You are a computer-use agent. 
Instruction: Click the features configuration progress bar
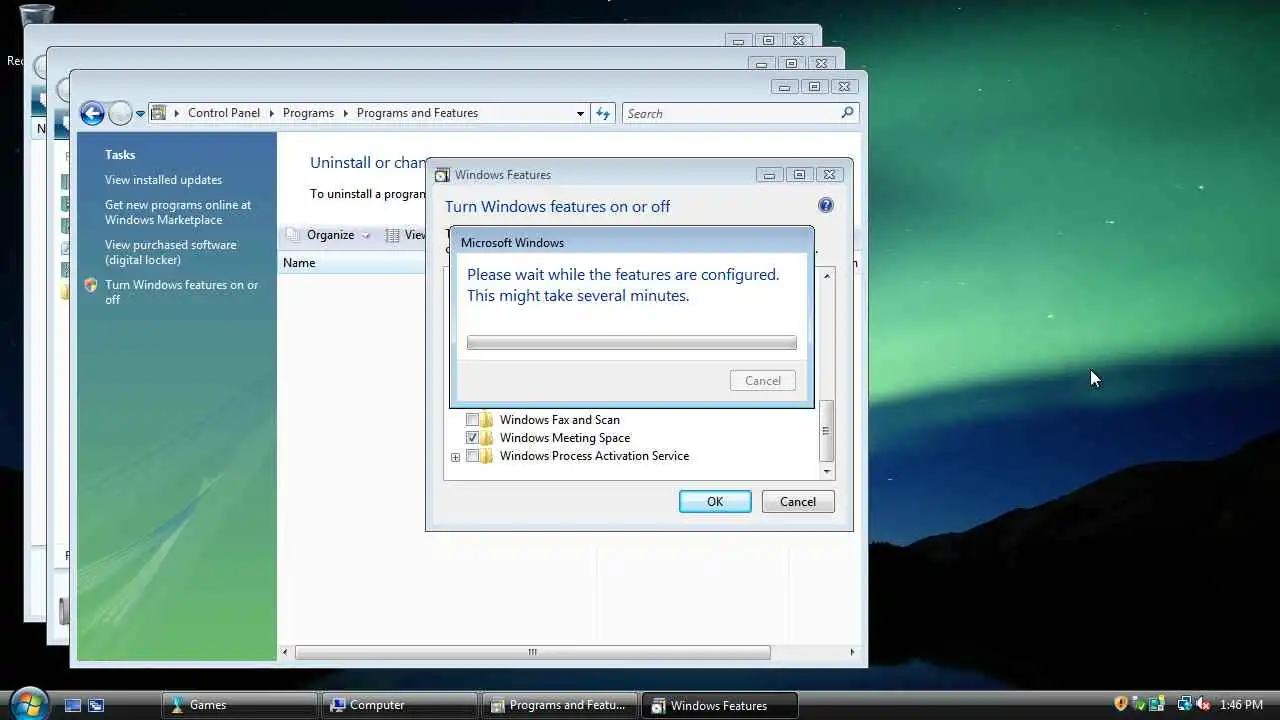(632, 343)
